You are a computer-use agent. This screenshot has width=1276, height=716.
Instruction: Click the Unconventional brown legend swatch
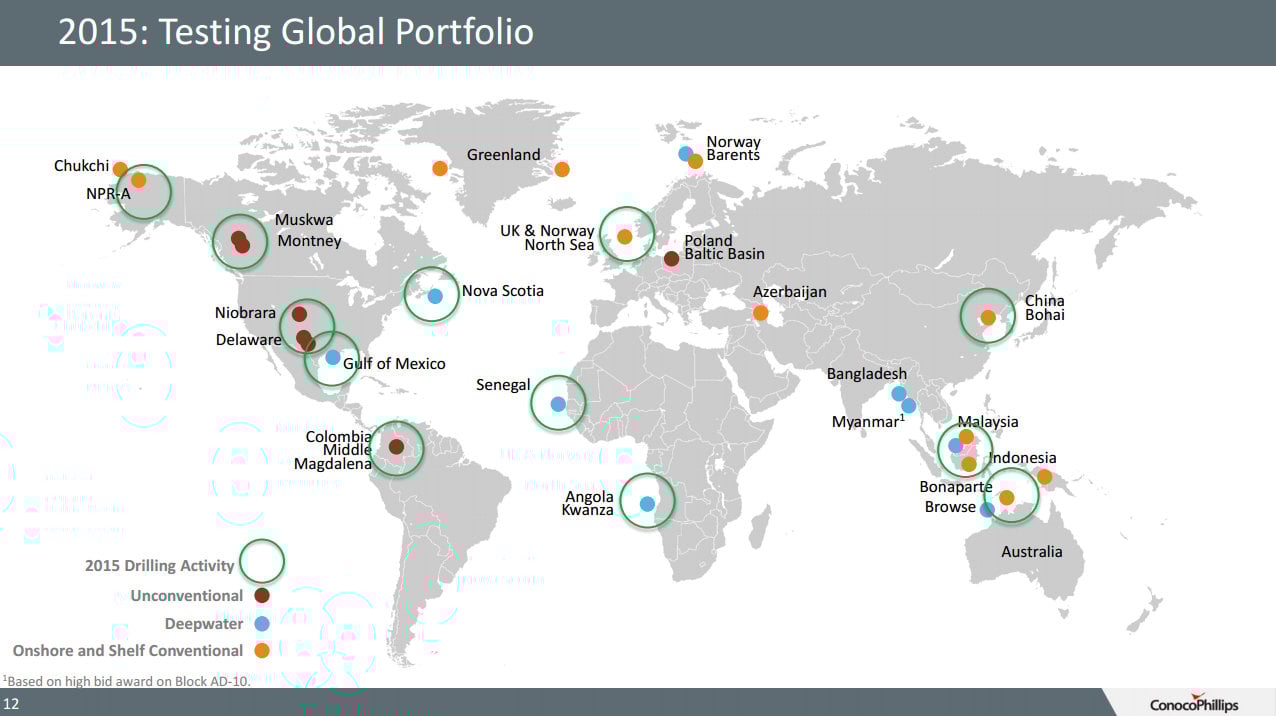pyautogui.click(x=262, y=595)
